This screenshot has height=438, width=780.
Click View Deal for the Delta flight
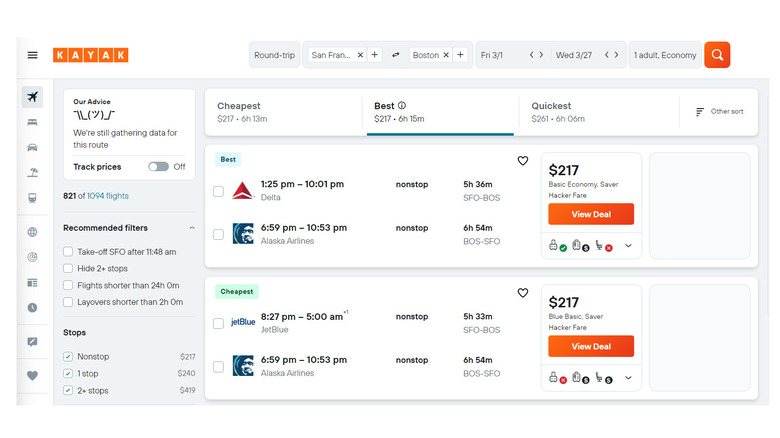(x=591, y=214)
